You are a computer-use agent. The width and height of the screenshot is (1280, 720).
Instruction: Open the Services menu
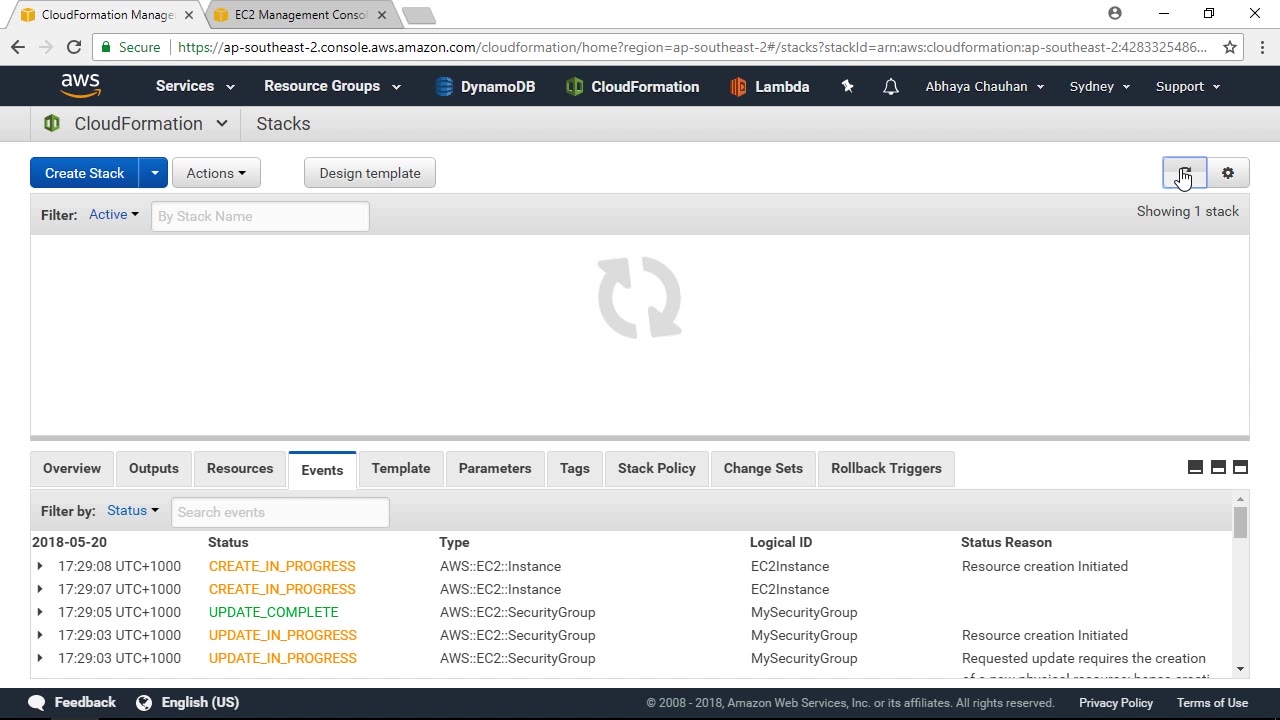click(195, 86)
